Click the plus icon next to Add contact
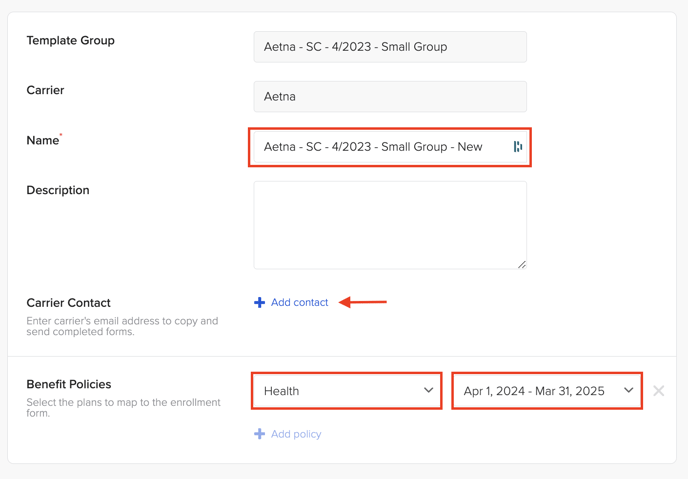 259,303
